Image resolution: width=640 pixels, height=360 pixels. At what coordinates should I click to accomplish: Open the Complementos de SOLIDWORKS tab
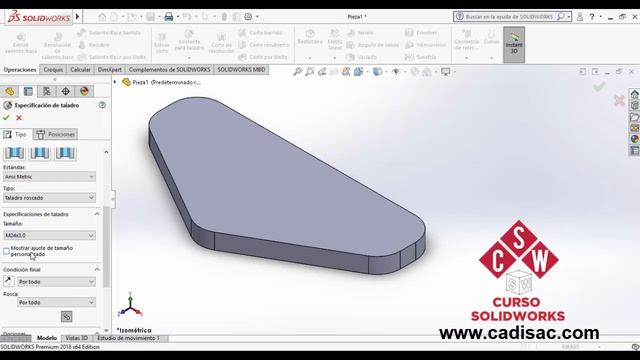169,70
